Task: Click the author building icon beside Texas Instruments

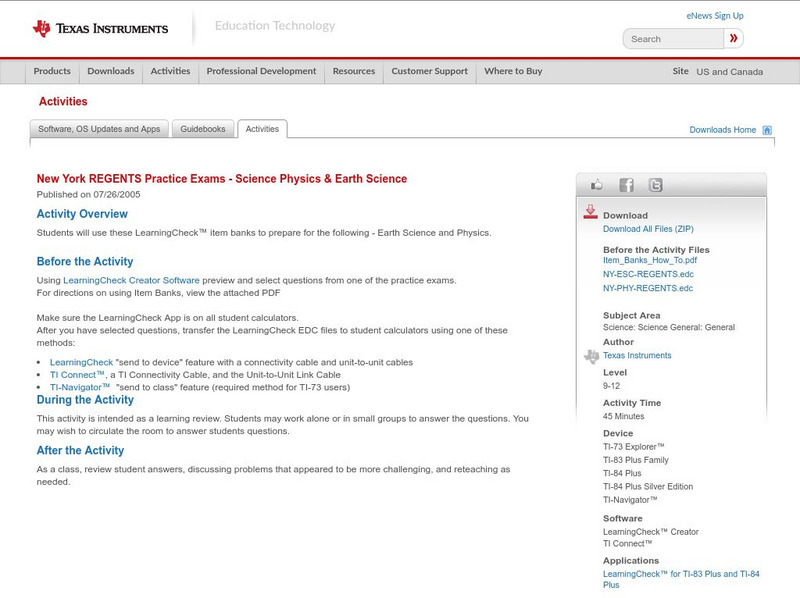Action: tap(590, 355)
